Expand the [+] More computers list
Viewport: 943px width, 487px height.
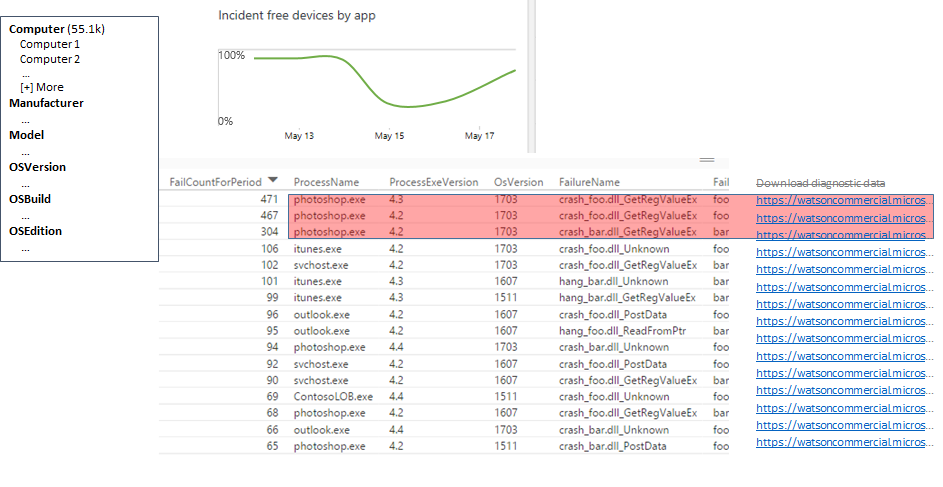(42, 87)
